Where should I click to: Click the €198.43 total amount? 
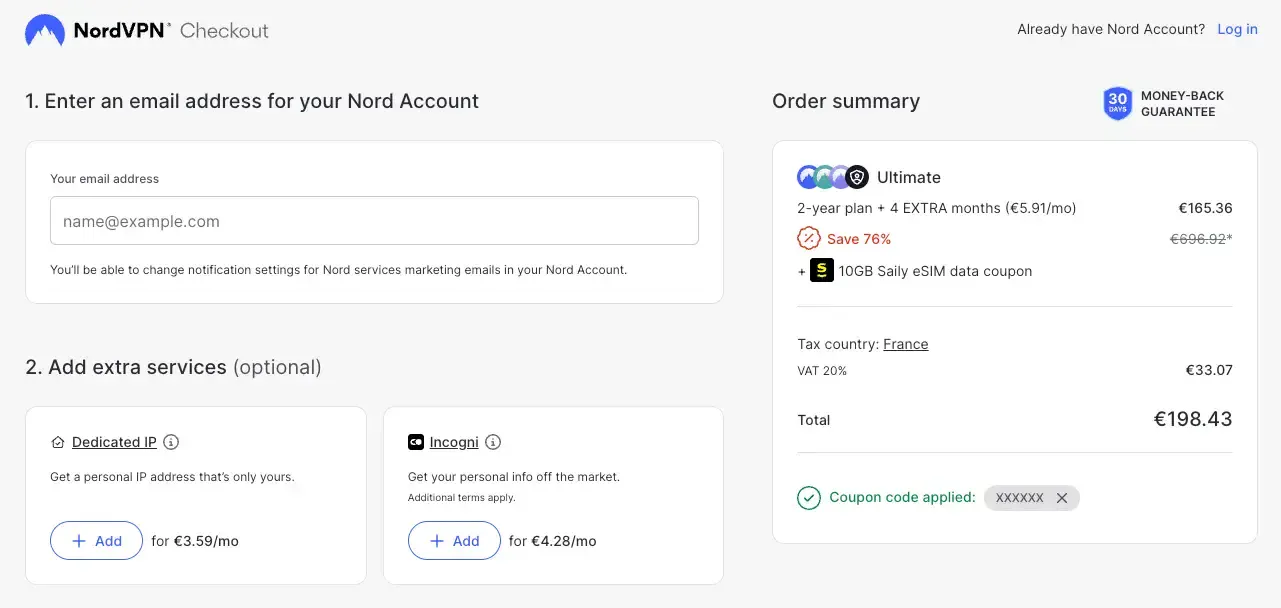[1193, 419]
